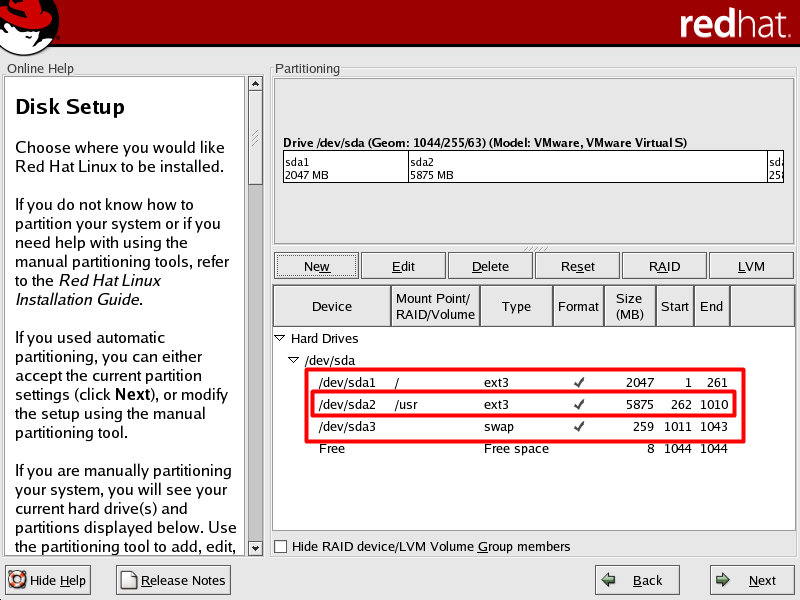This screenshot has width=800, height=600.
Task: Click the pane divider grip below drive map
Action: [535, 248]
